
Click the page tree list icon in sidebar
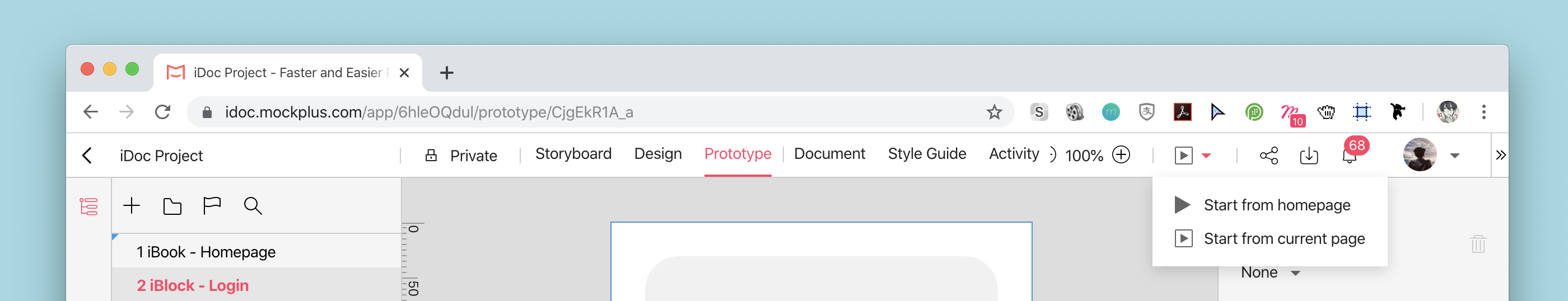pos(89,206)
